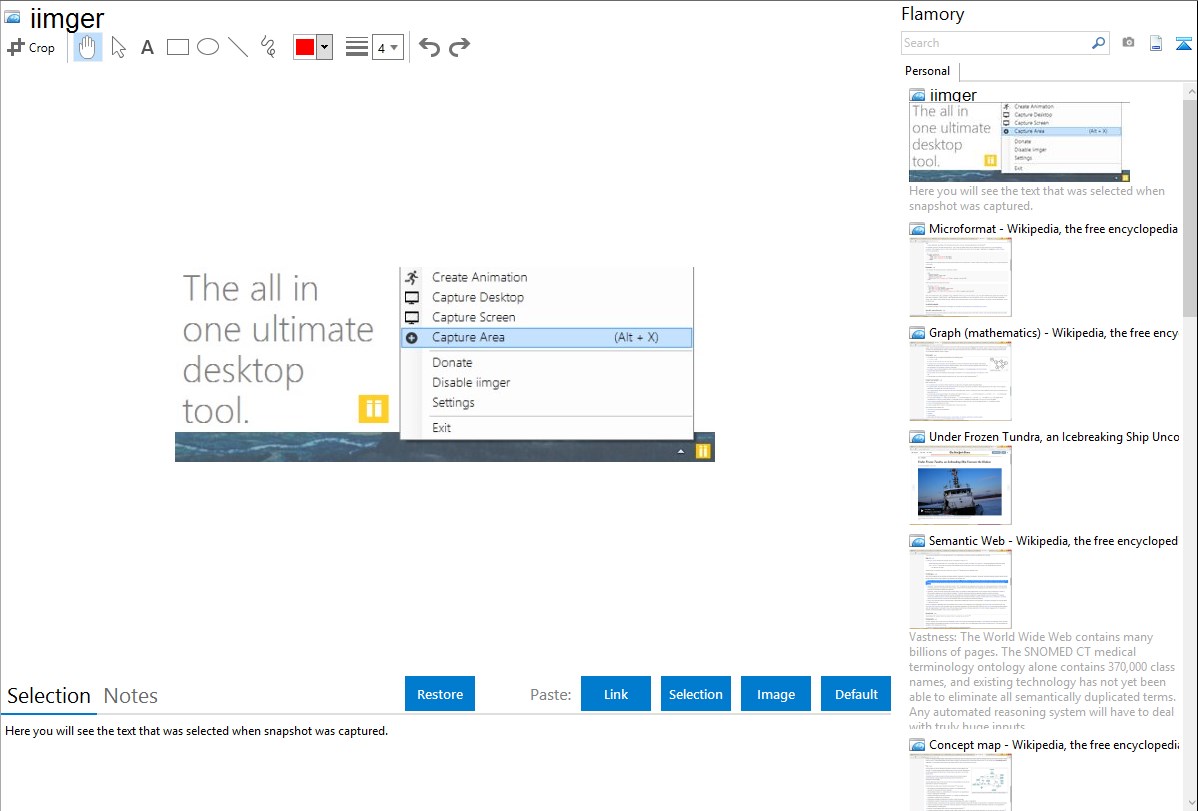Click the icon next to Concept map entry

point(917,744)
